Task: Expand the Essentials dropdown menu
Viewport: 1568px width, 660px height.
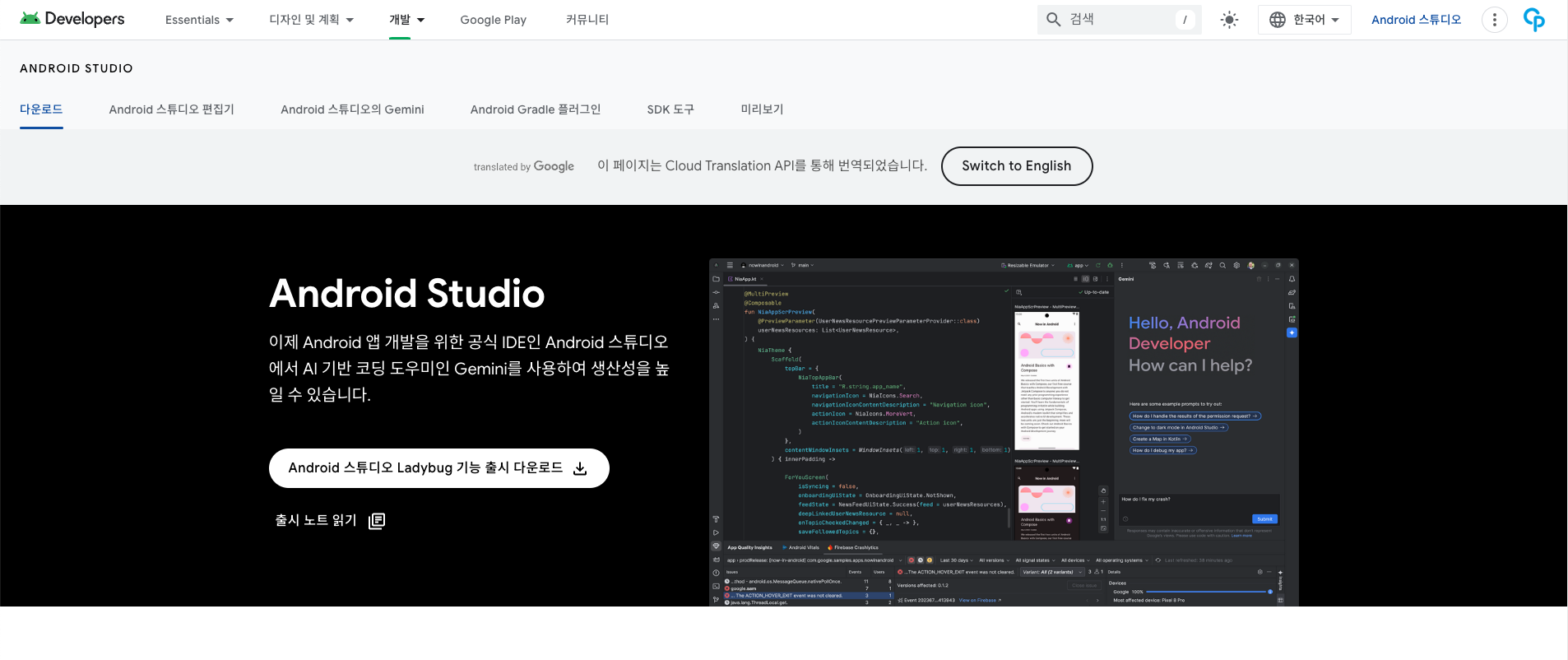Action: (199, 20)
